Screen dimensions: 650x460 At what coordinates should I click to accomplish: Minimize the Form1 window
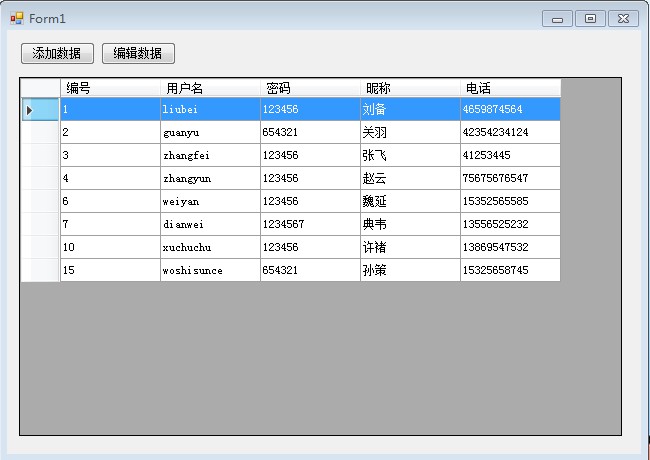tap(557, 19)
